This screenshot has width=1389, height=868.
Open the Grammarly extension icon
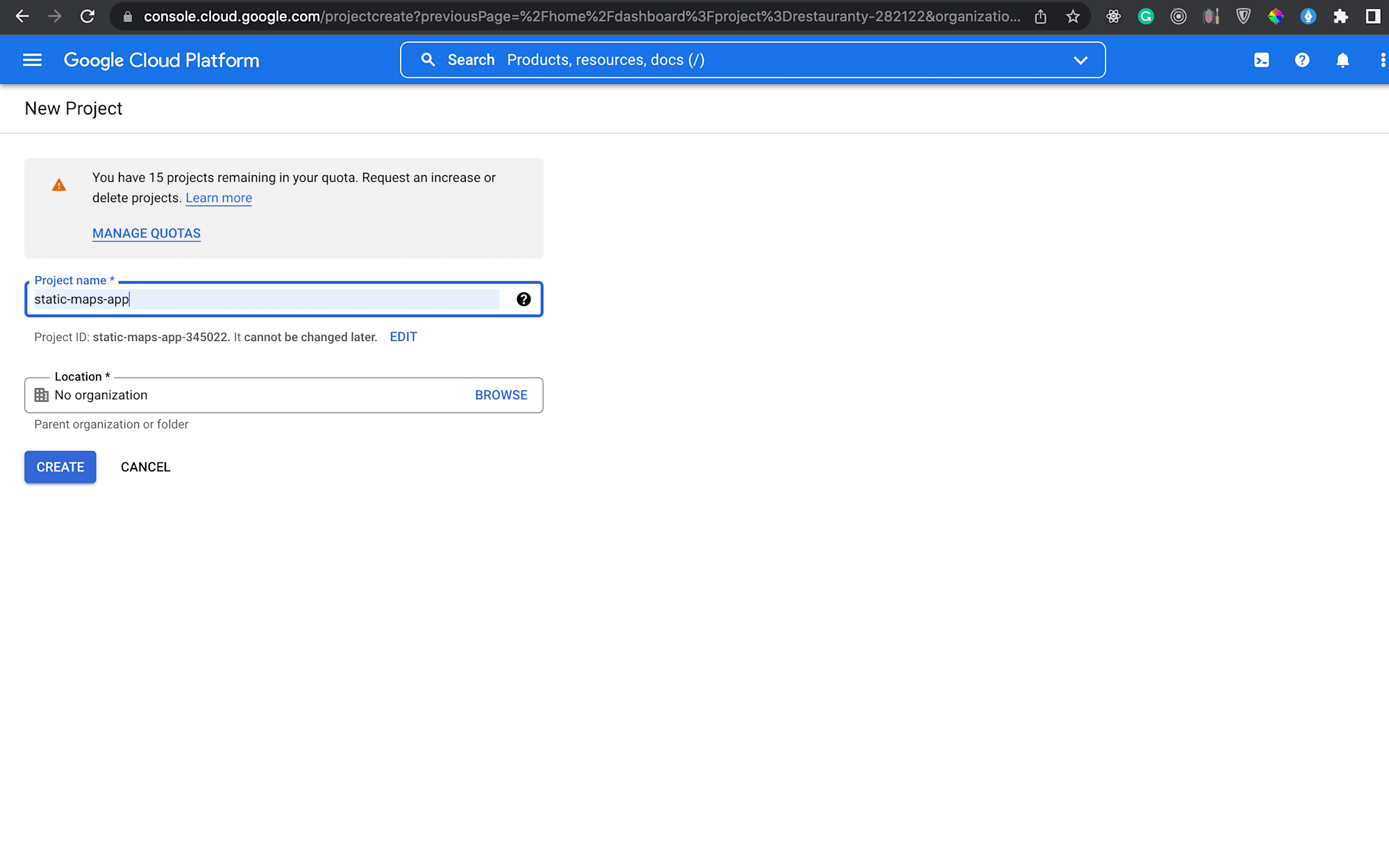(1146, 17)
